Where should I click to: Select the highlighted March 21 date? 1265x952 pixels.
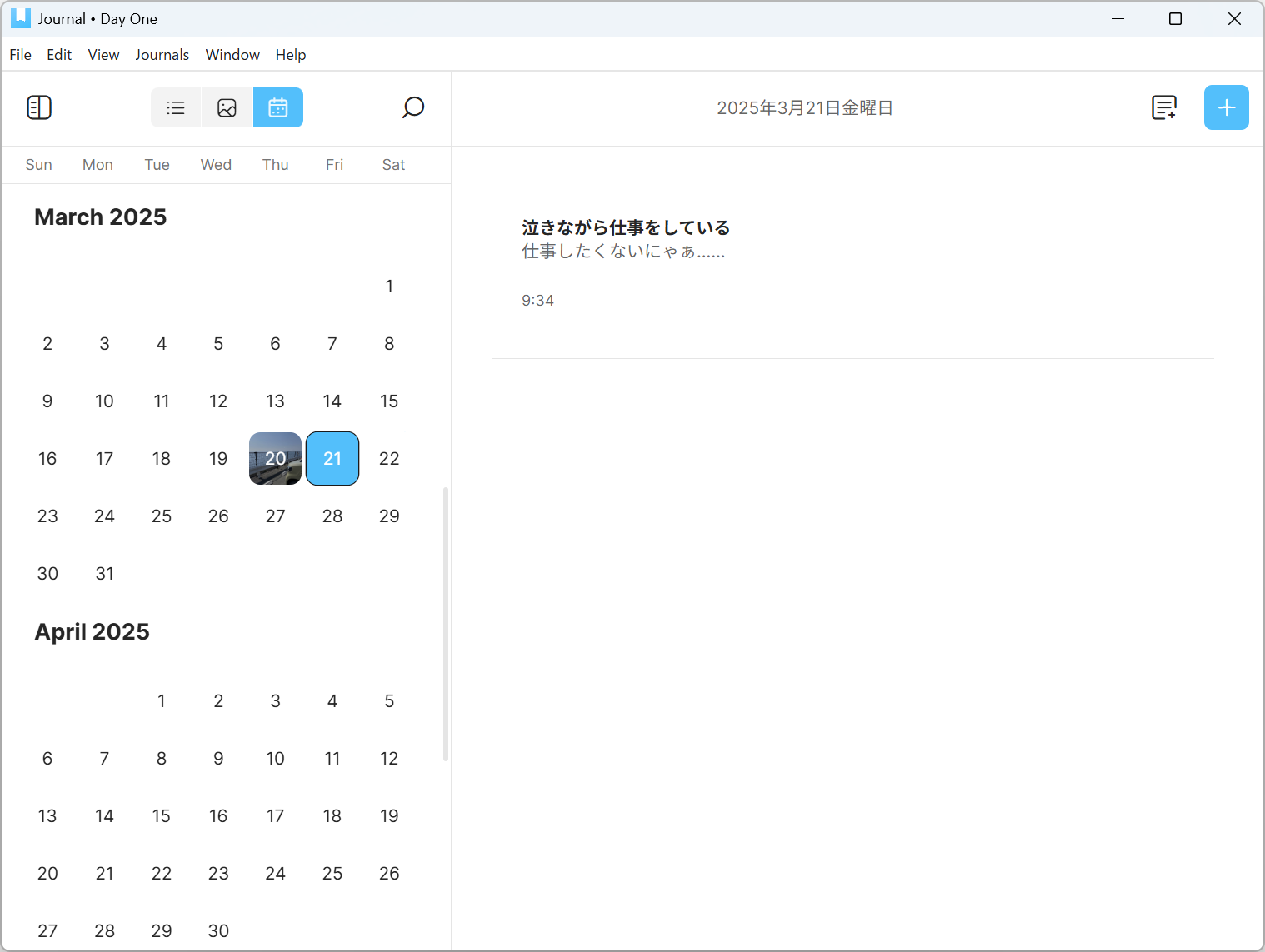click(x=332, y=458)
